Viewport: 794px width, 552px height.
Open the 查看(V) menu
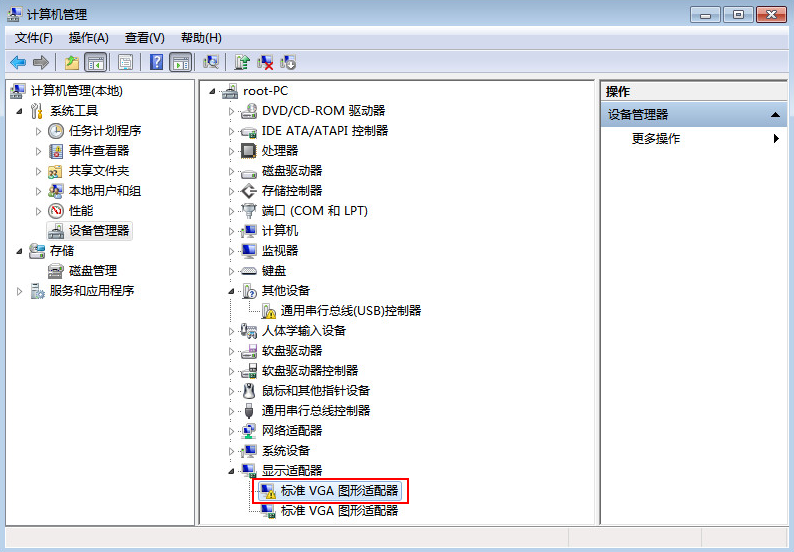(145, 38)
